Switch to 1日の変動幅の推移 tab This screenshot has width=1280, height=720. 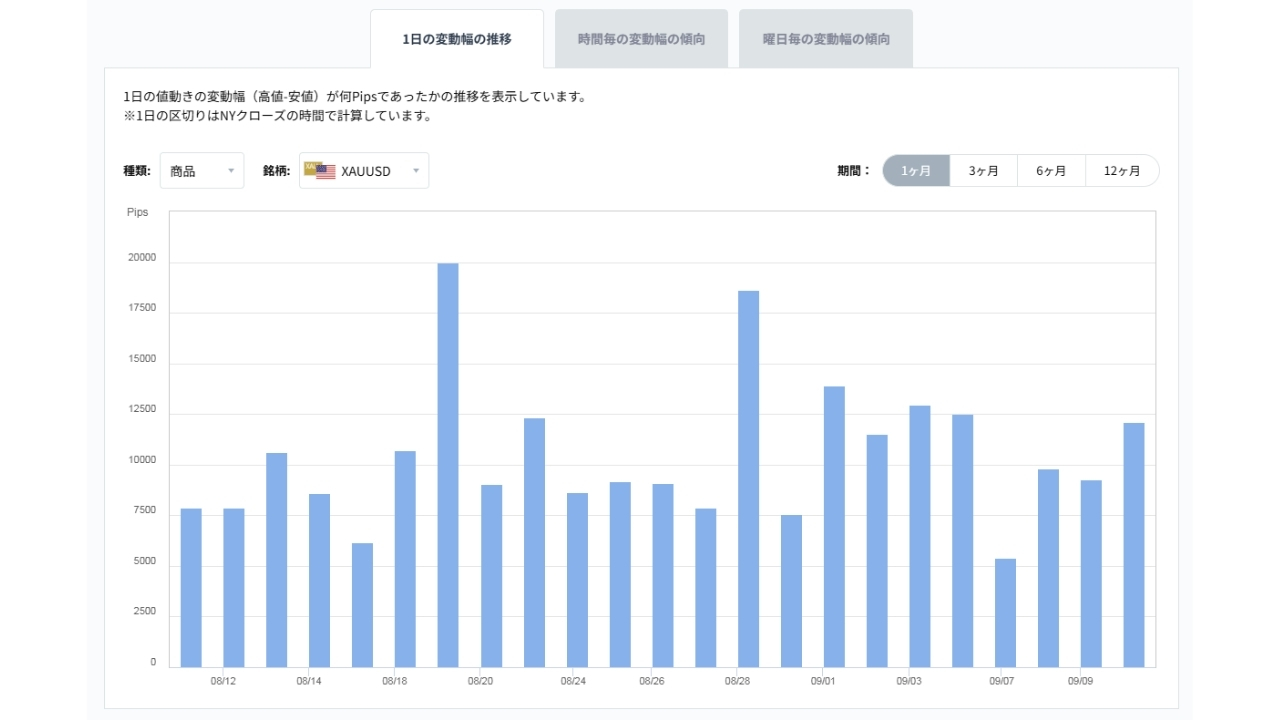[457, 39]
